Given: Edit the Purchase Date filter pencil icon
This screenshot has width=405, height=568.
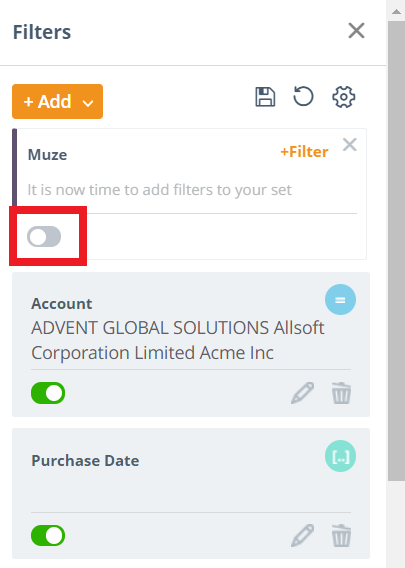Looking at the screenshot, I should coord(302,535).
